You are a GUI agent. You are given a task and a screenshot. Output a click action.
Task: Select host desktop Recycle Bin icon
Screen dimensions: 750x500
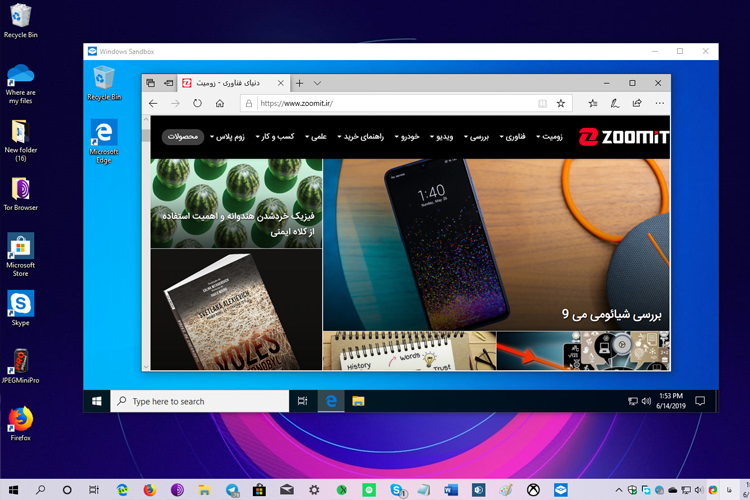[20, 21]
